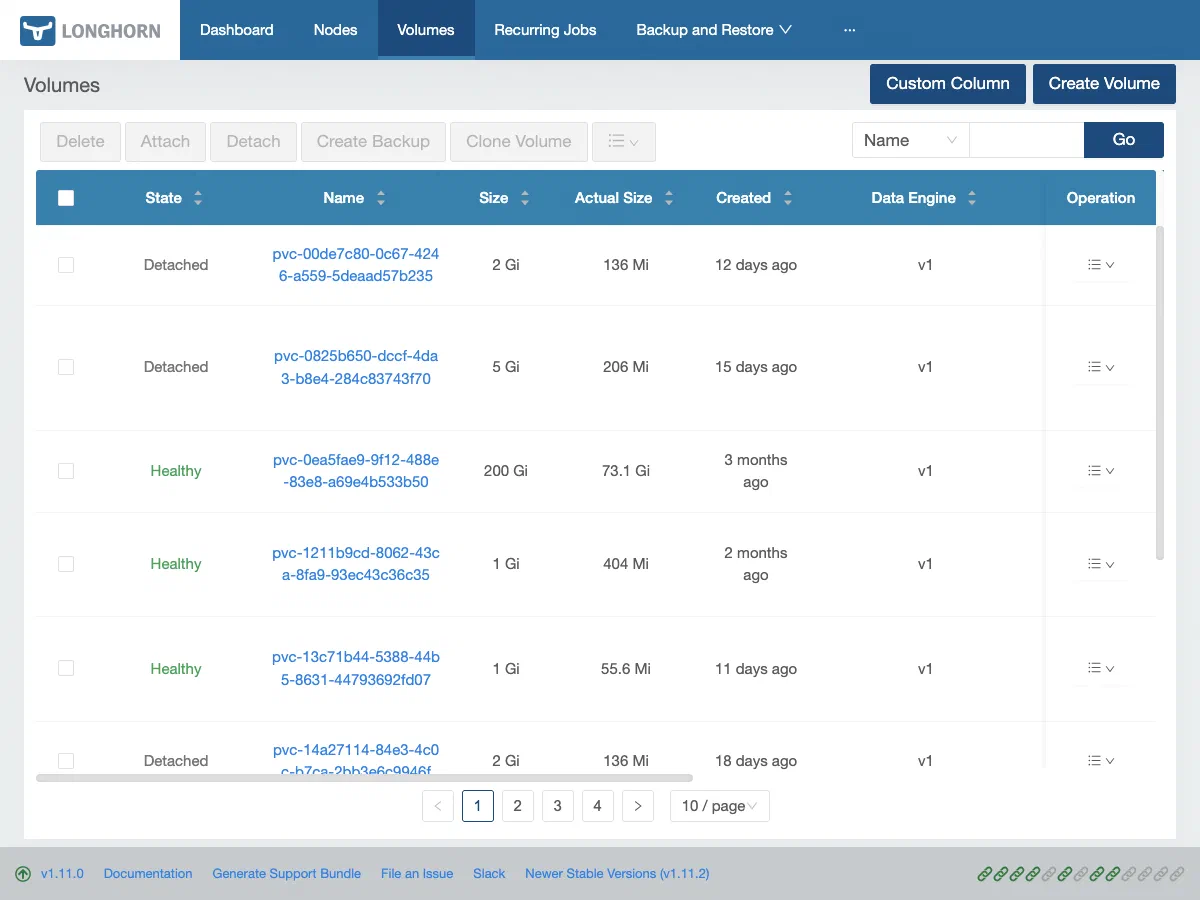Image resolution: width=1200 pixels, height=900 pixels.
Task: Go to next page arrow
Action: pos(638,806)
